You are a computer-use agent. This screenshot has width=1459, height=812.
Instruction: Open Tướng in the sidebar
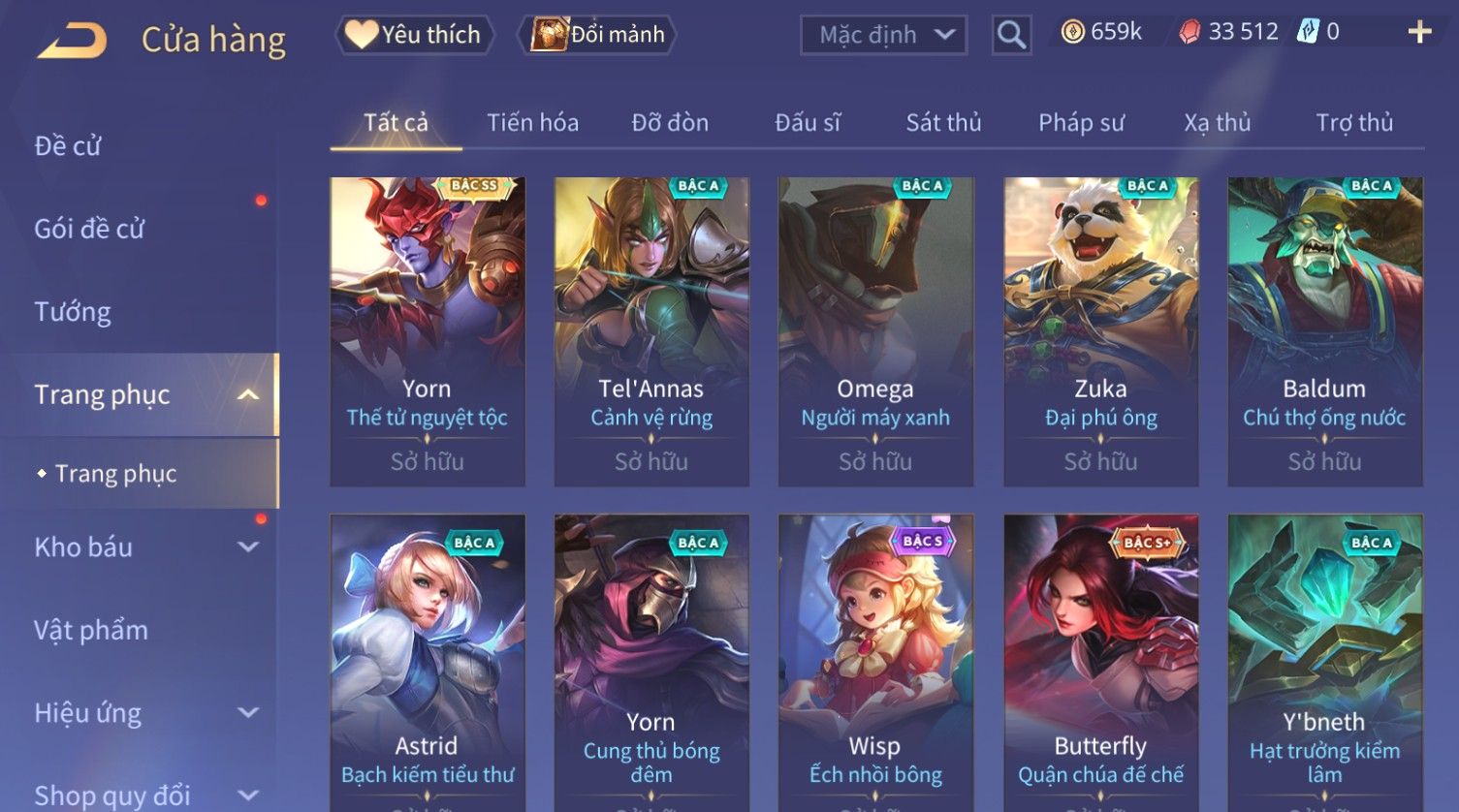coord(73,312)
